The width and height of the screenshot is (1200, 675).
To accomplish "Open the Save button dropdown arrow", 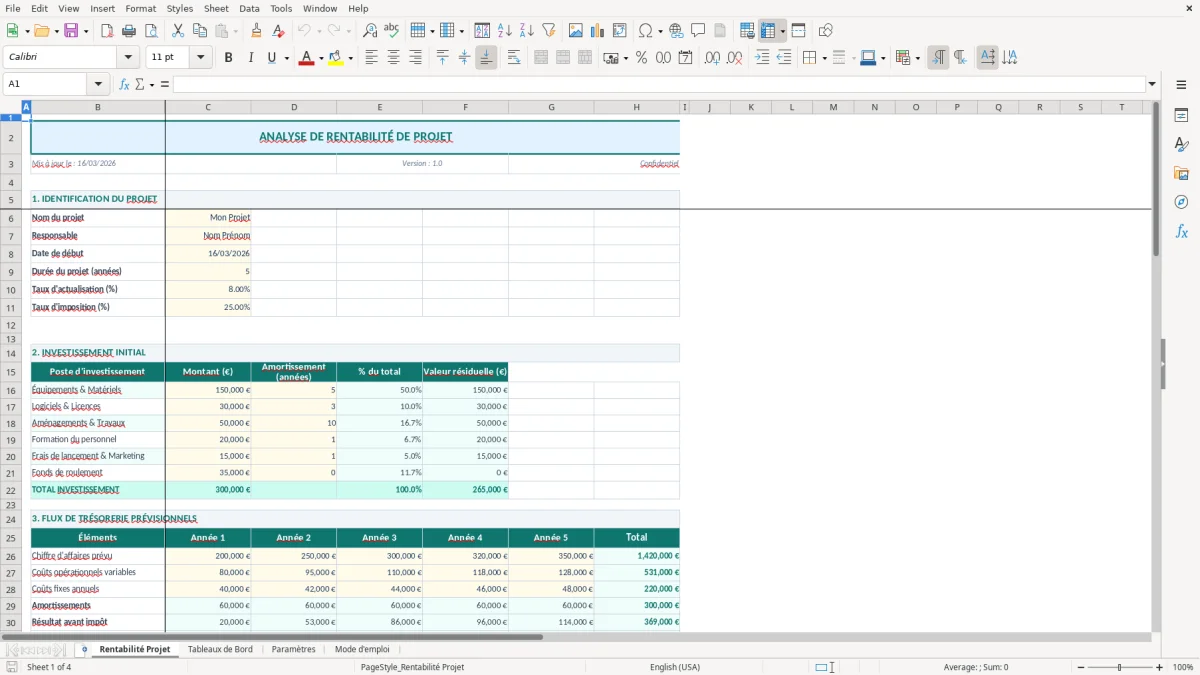I will tap(85, 31).
